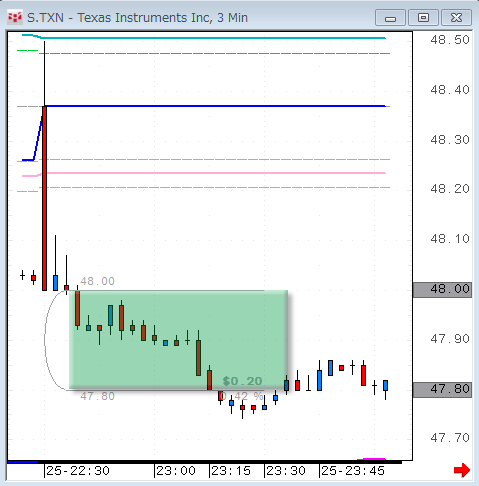Click the 47.70 price axis label

[450, 438]
